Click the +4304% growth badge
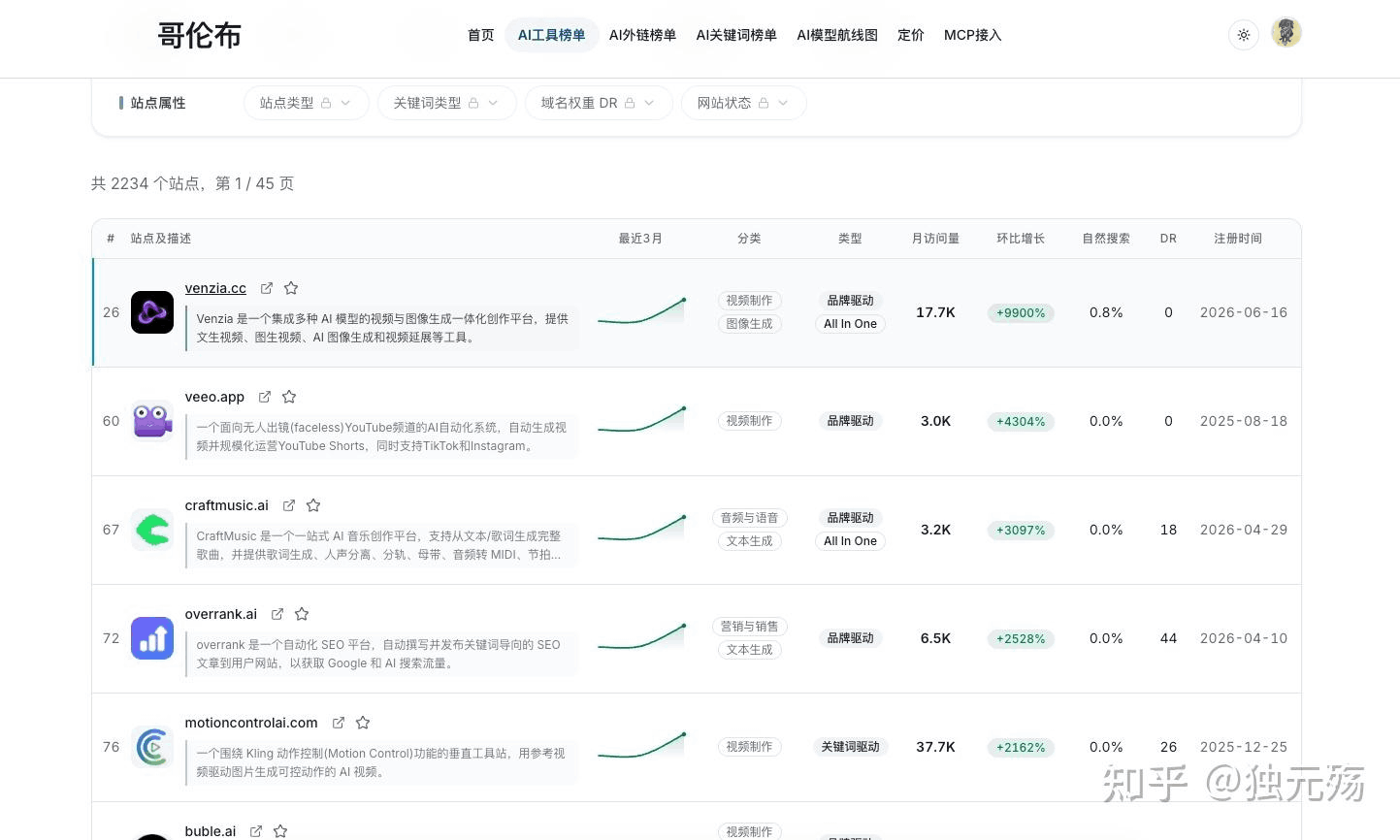This screenshot has height=840, width=1400. 1021,422
